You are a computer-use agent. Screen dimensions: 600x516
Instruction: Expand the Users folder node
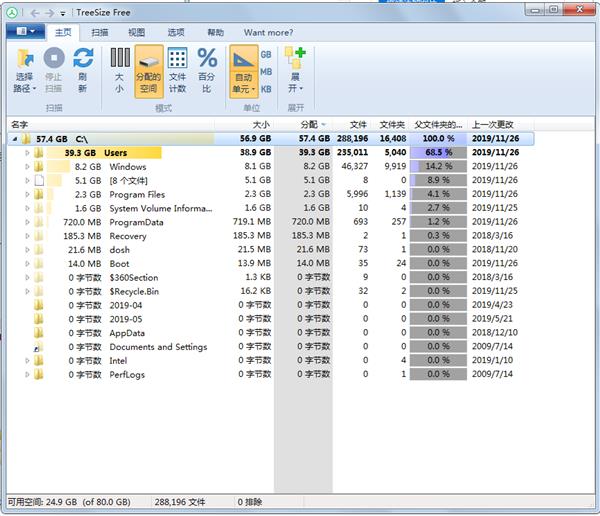28,153
